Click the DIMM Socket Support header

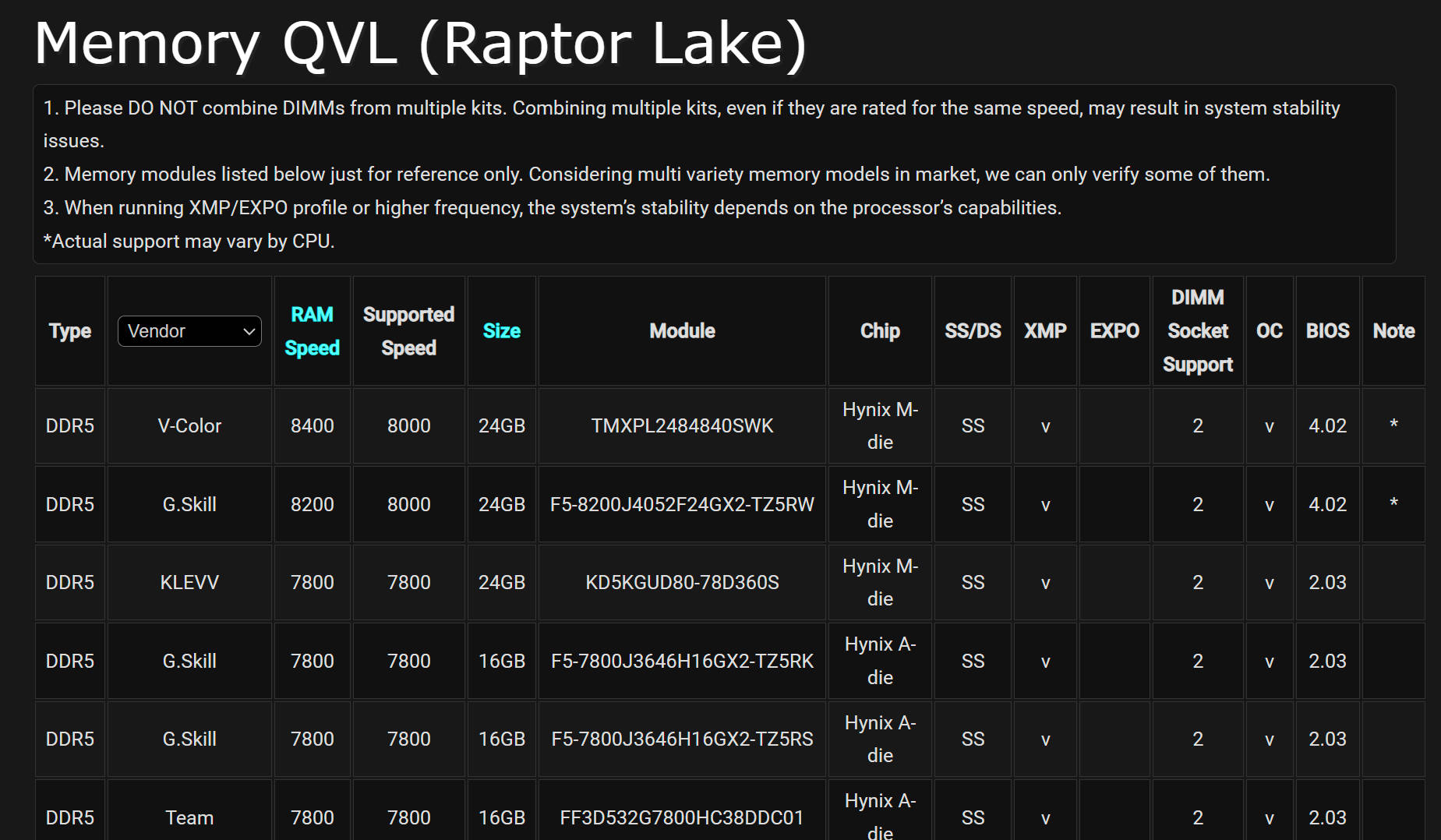[x=1198, y=331]
